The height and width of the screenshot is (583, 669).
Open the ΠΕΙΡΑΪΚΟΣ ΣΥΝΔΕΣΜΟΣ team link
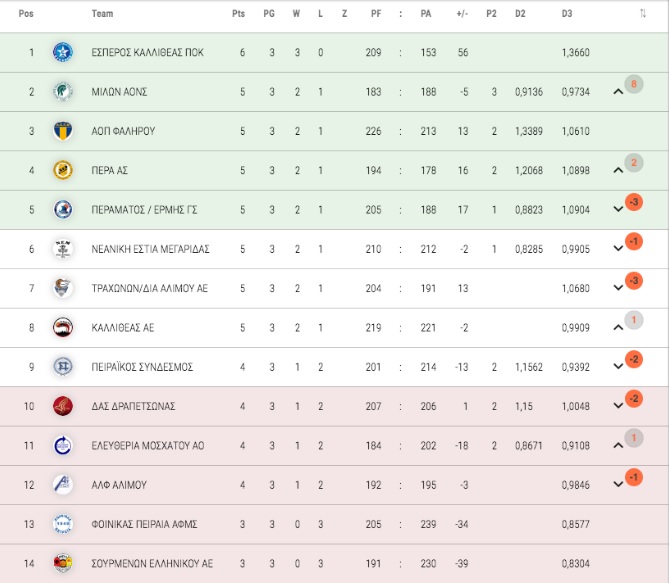[x=142, y=367]
